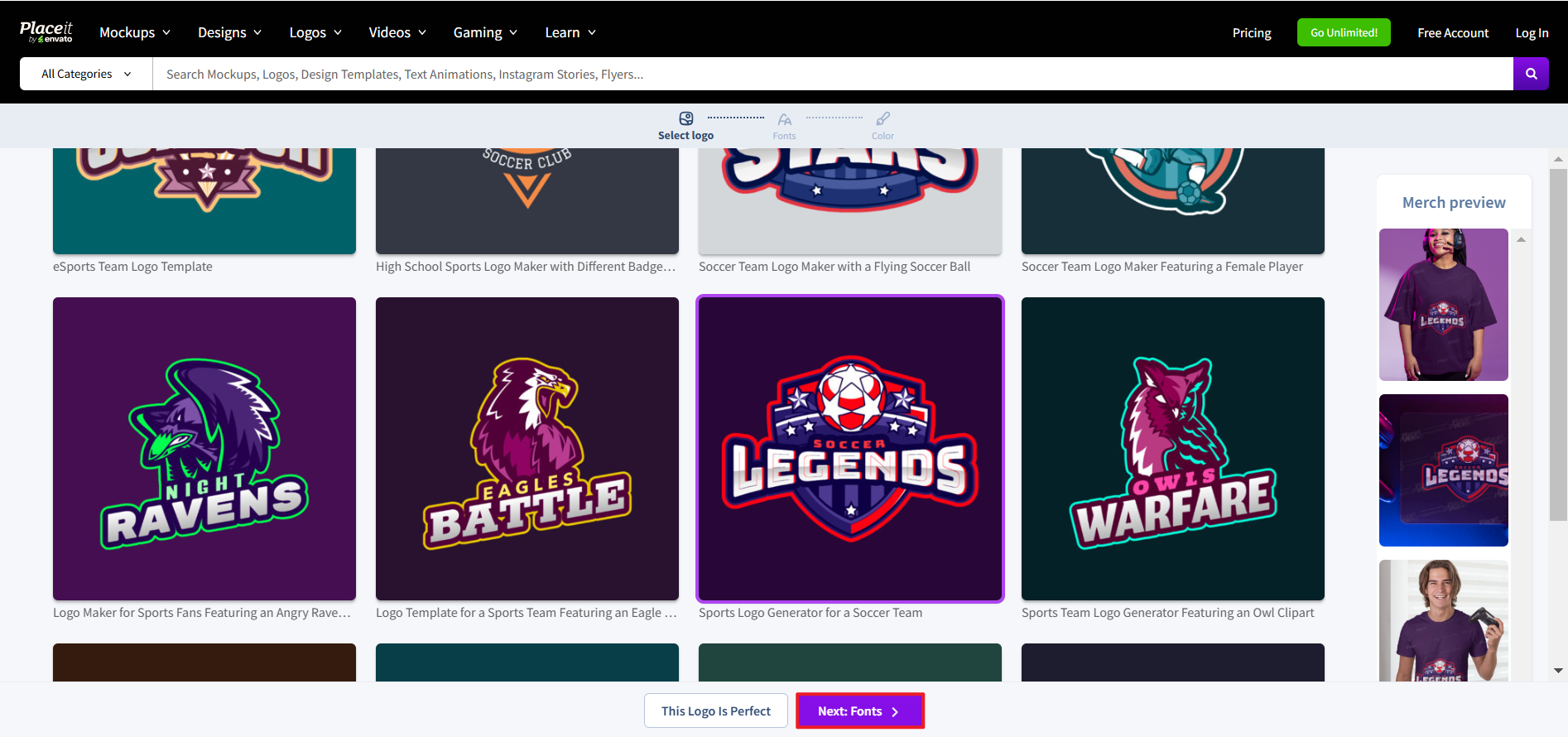
Task: Click the Select logo step icon
Action: tap(685, 119)
